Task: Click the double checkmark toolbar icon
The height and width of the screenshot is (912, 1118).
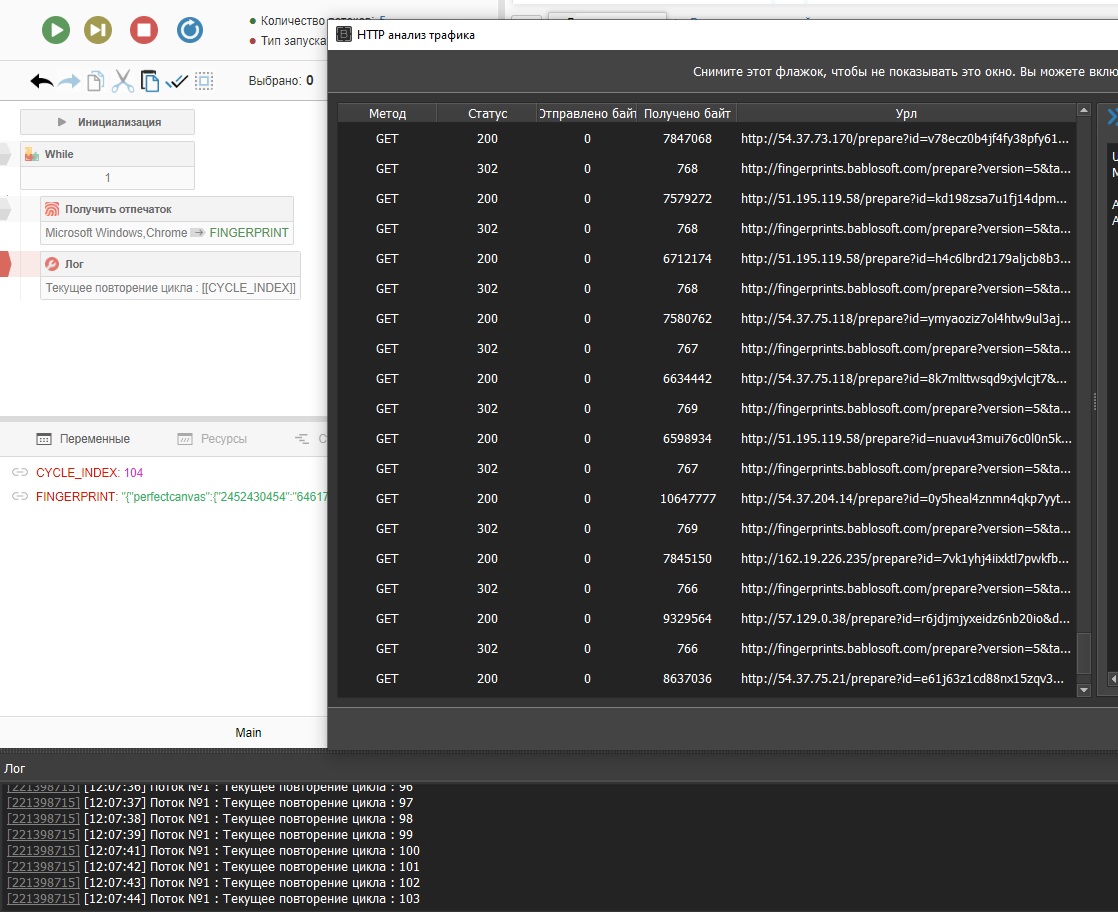Action: pyautogui.click(x=177, y=81)
